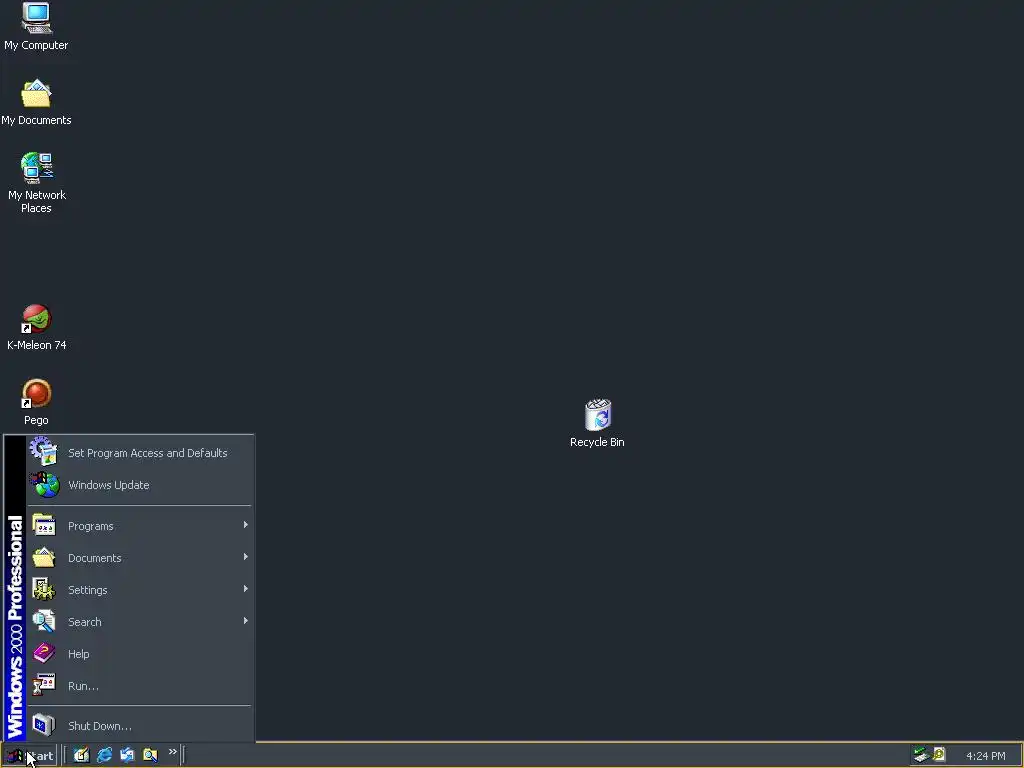This screenshot has width=1024, height=768.
Task: Expand the Programs submenu
Action: (140, 526)
